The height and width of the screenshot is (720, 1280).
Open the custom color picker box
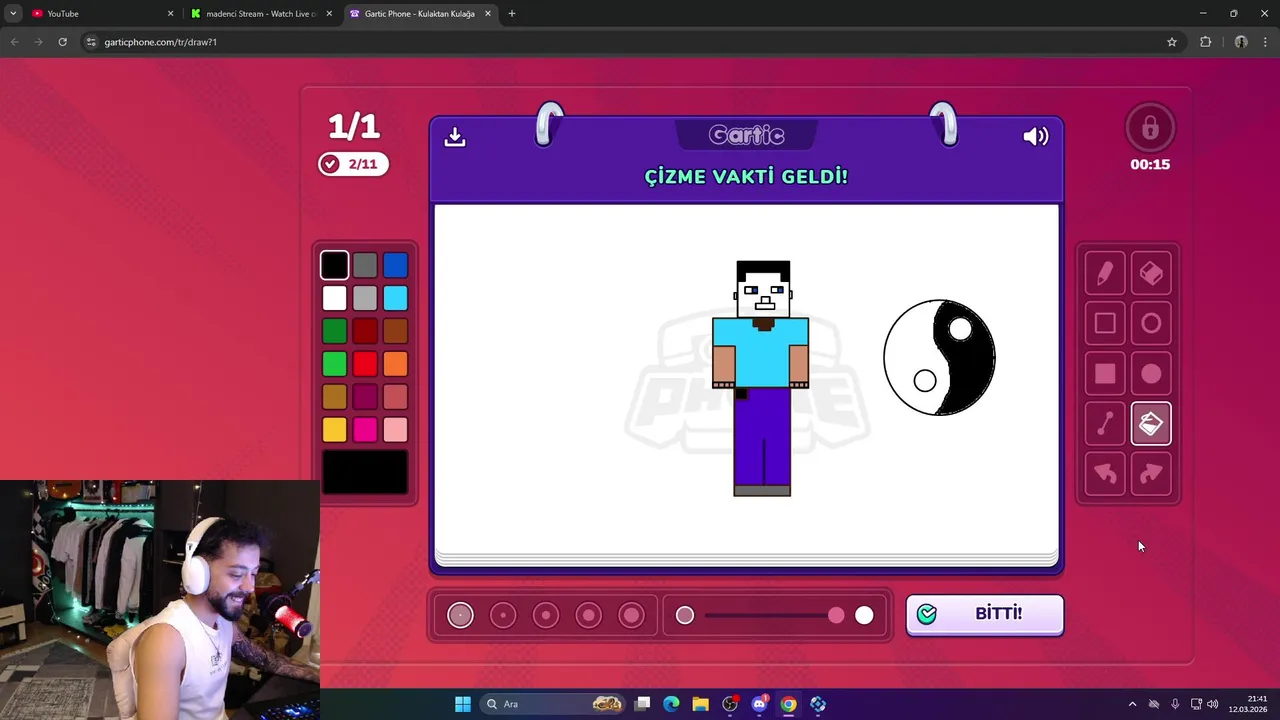pos(365,472)
